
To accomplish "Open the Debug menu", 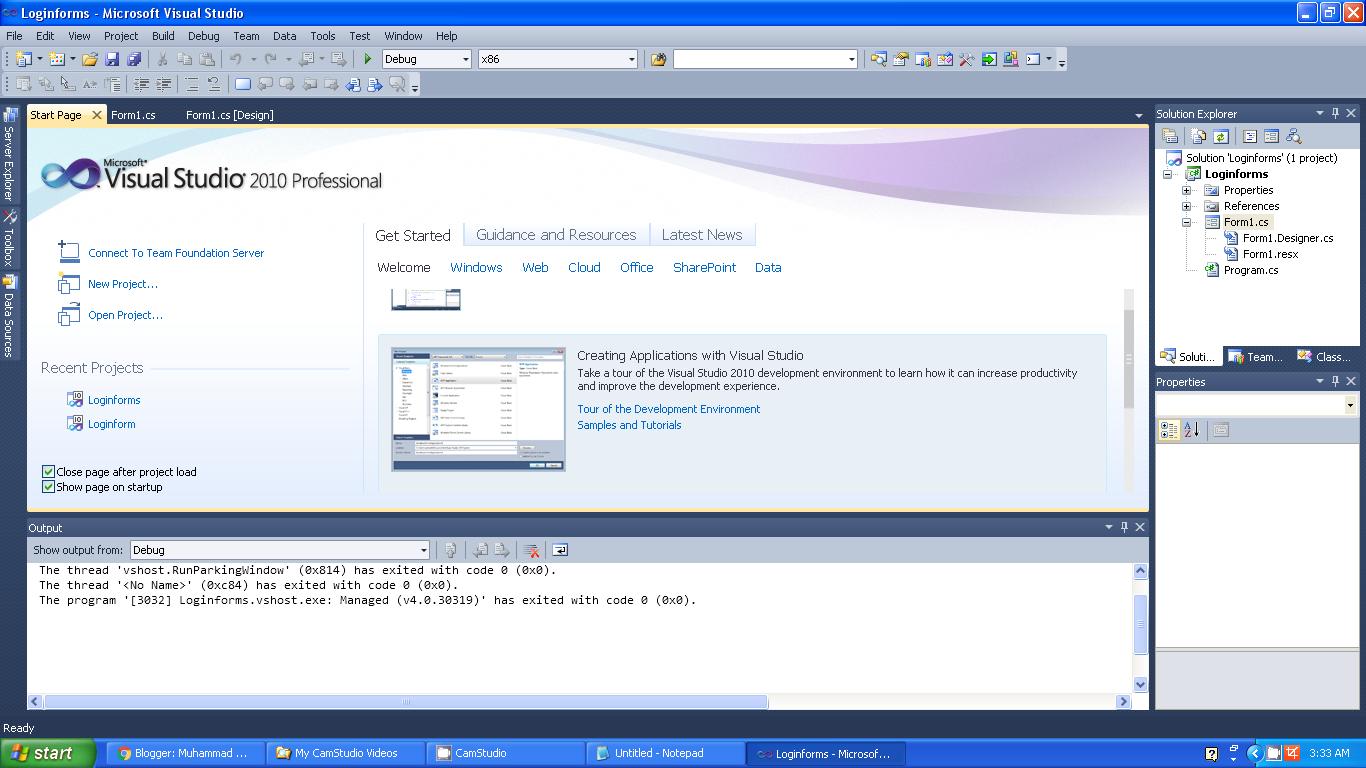I will pyautogui.click(x=203, y=36).
